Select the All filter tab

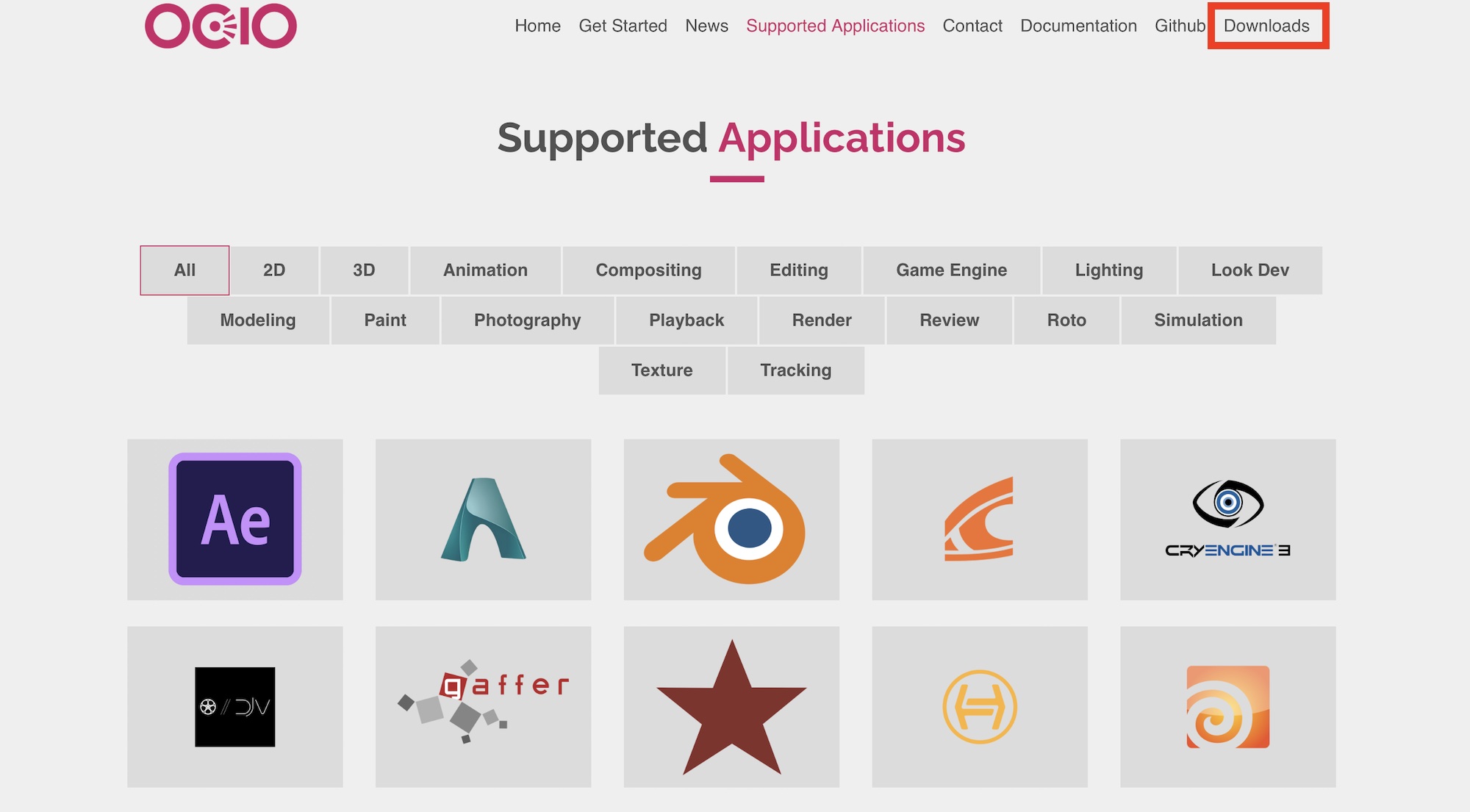click(x=184, y=270)
